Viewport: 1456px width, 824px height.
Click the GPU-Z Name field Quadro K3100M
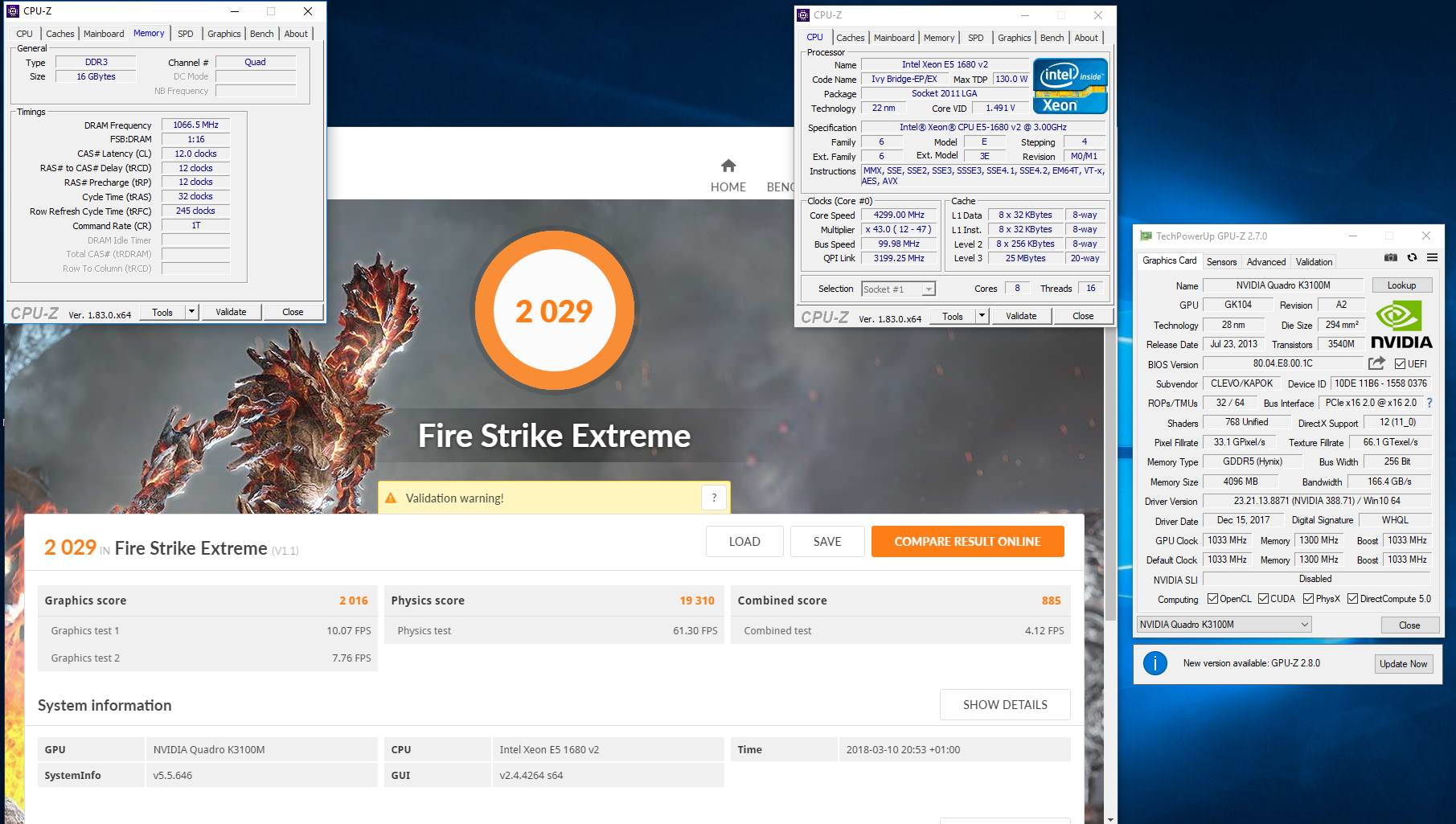[x=1283, y=285]
